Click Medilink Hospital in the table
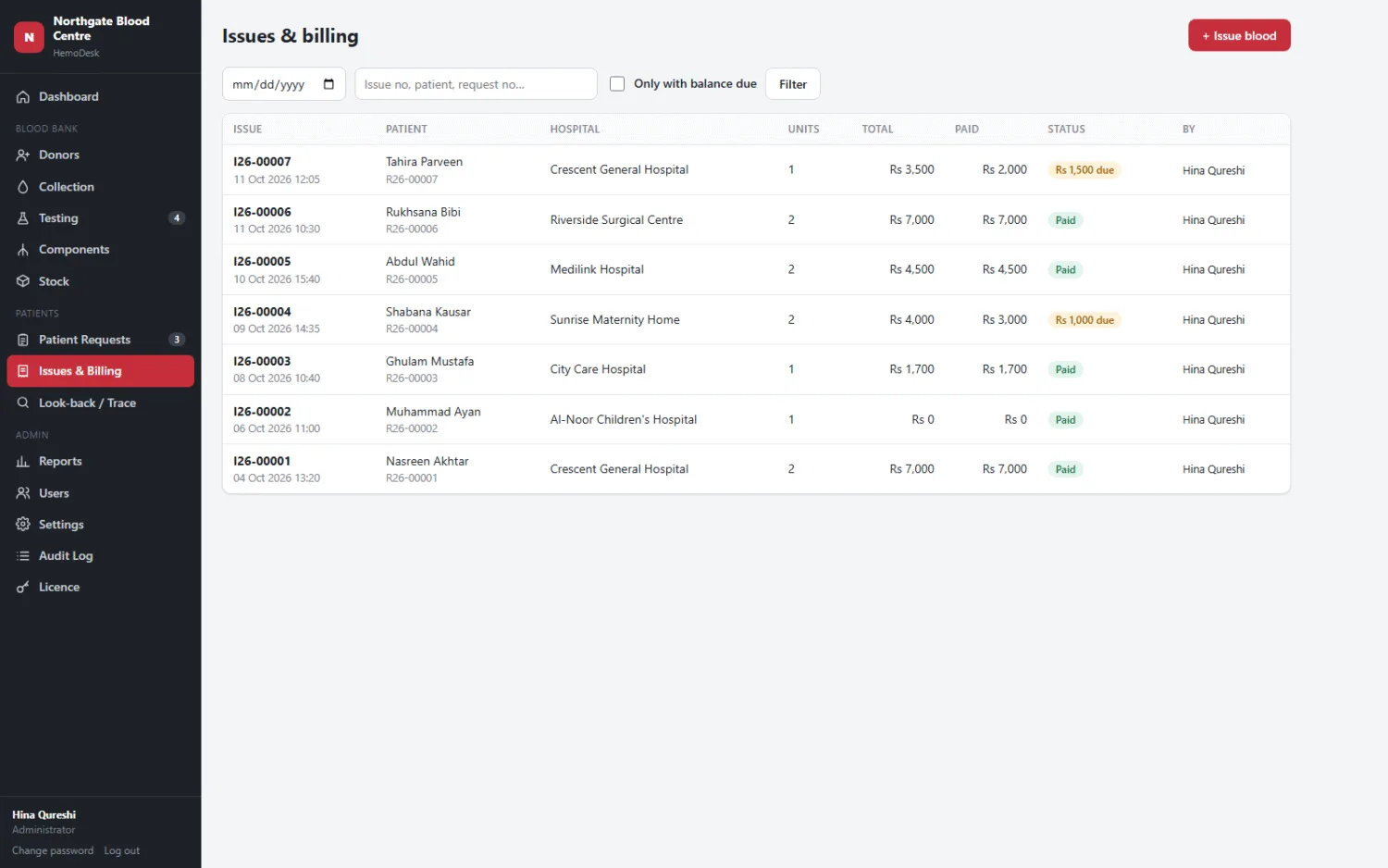1388x868 pixels. [x=597, y=270]
